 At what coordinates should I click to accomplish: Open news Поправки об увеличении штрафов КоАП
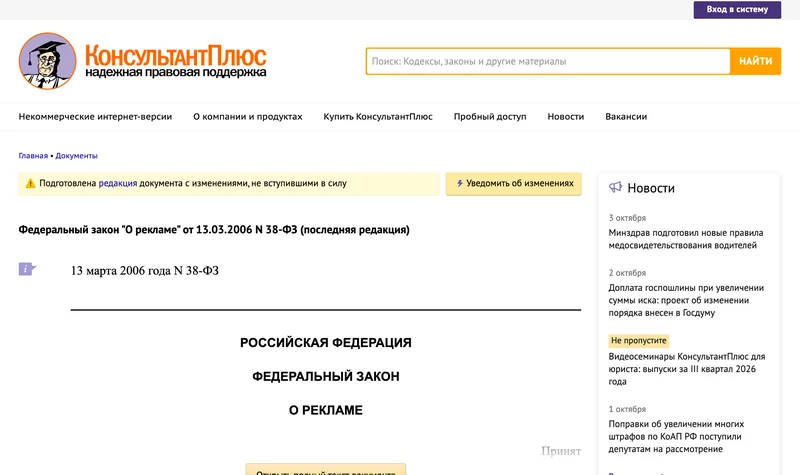(x=676, y=436)
